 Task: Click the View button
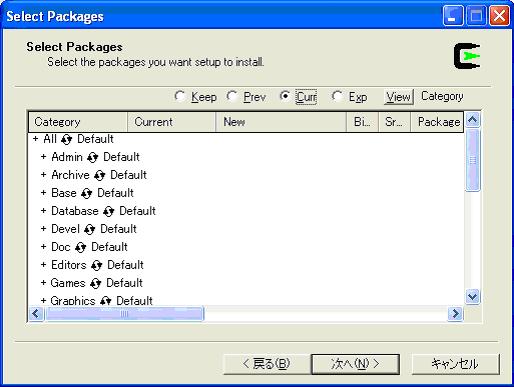[x=398, y=97]
